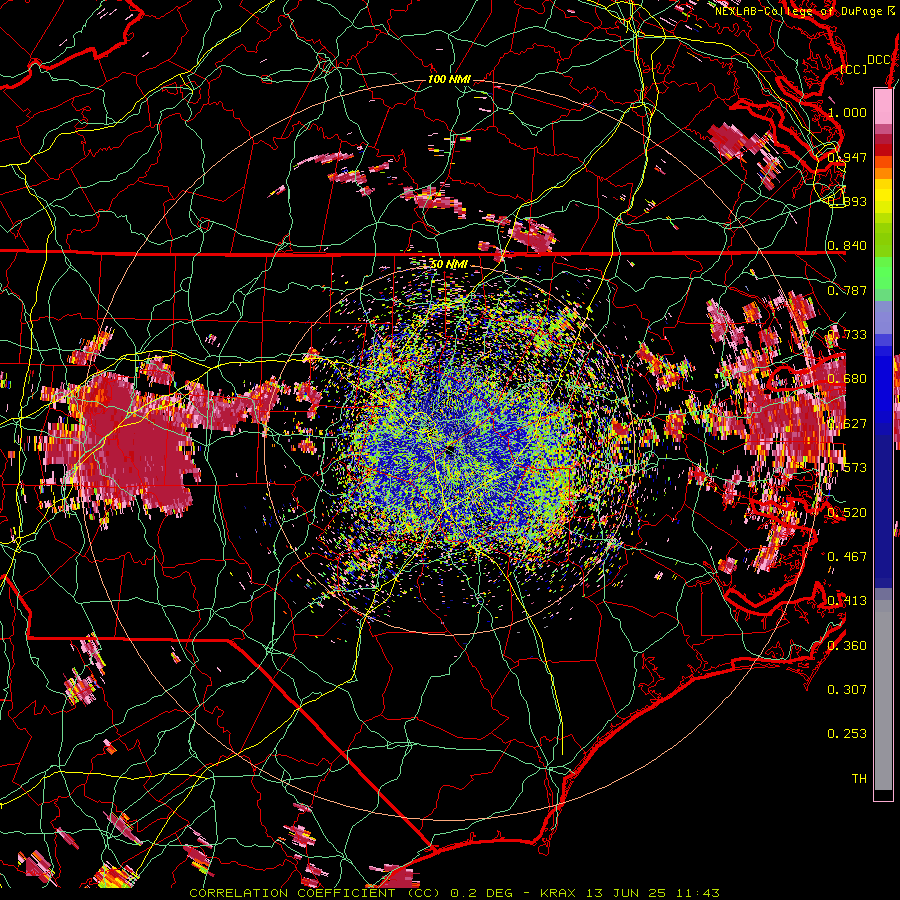Pick the light pink top color bar segment
The height and width of the screenshot is (900, 900).
[x=883, y=107]
